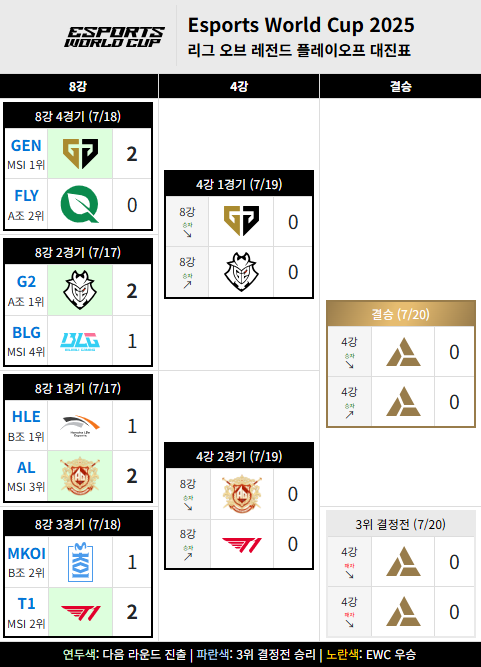Select the 결승 column header
This screenshot has width=481, height=667.
pos(401,86)
